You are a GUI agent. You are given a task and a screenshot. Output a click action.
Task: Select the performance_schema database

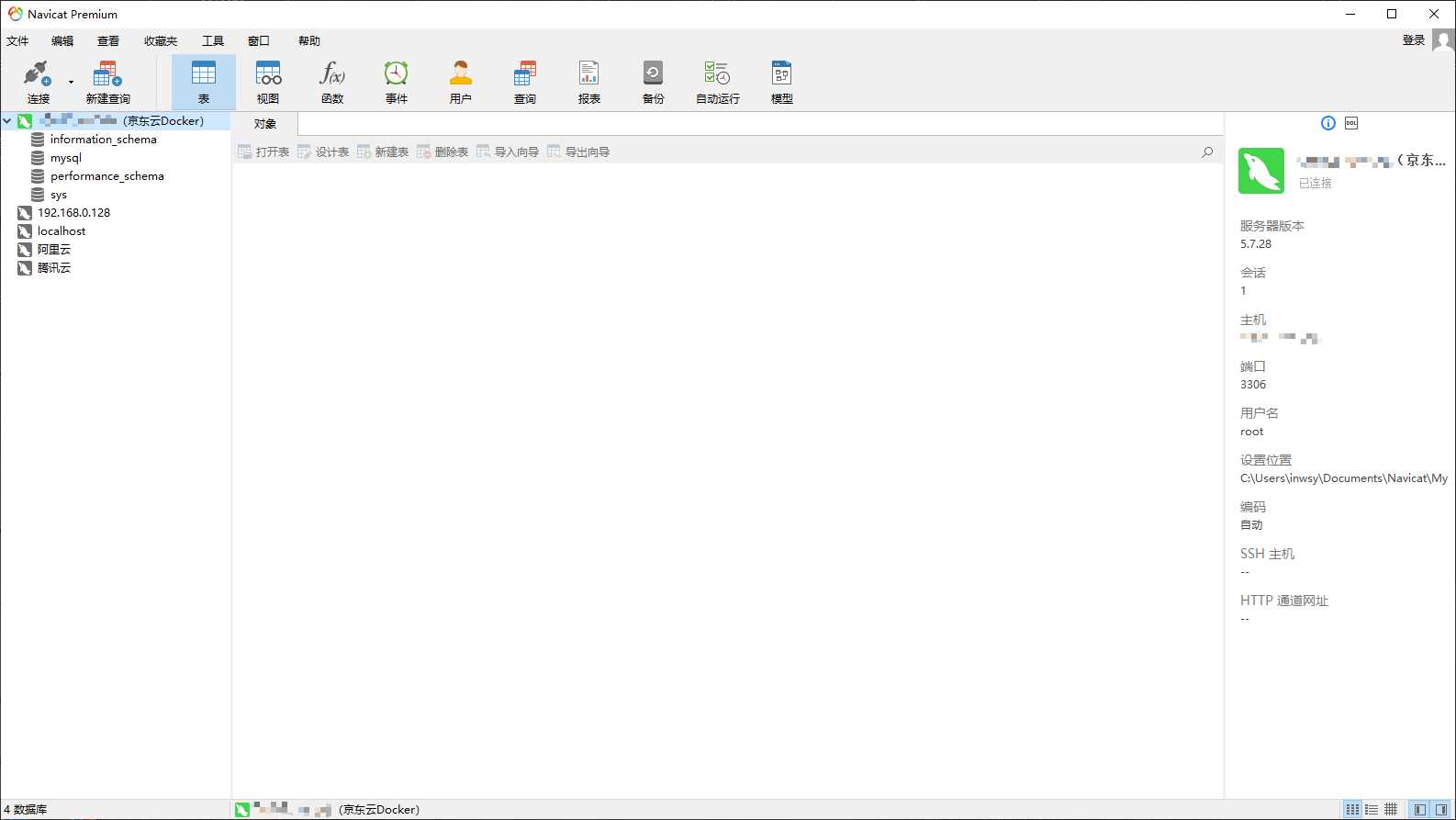click(106, 176)
